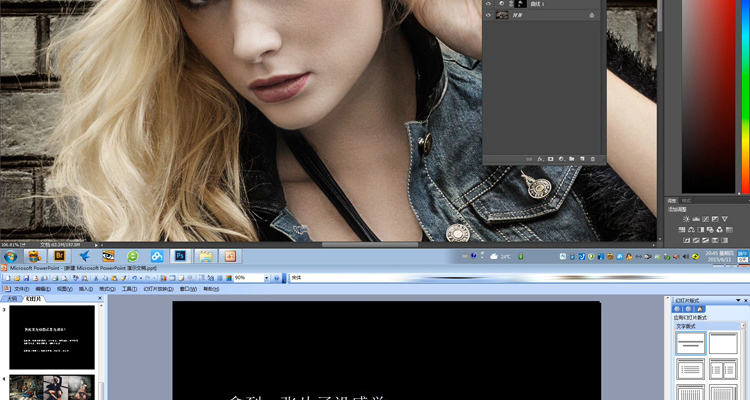
Task: Open the View menu in PowerPoint
Action: coord(65,289)
